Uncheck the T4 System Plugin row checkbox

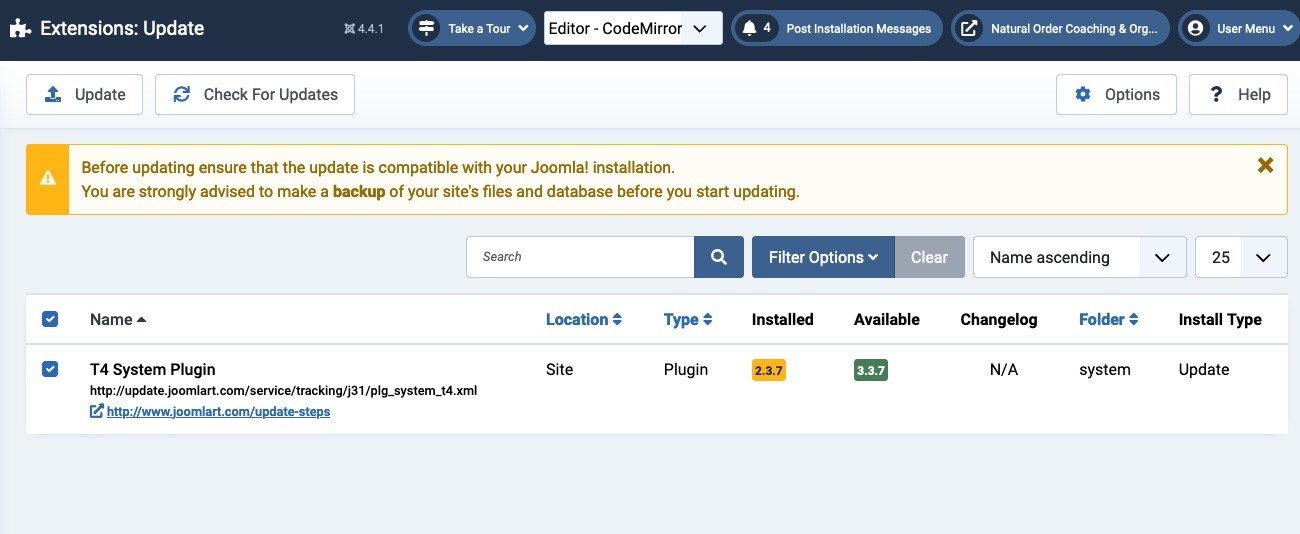pyautogui.click(x=50, y=369)
